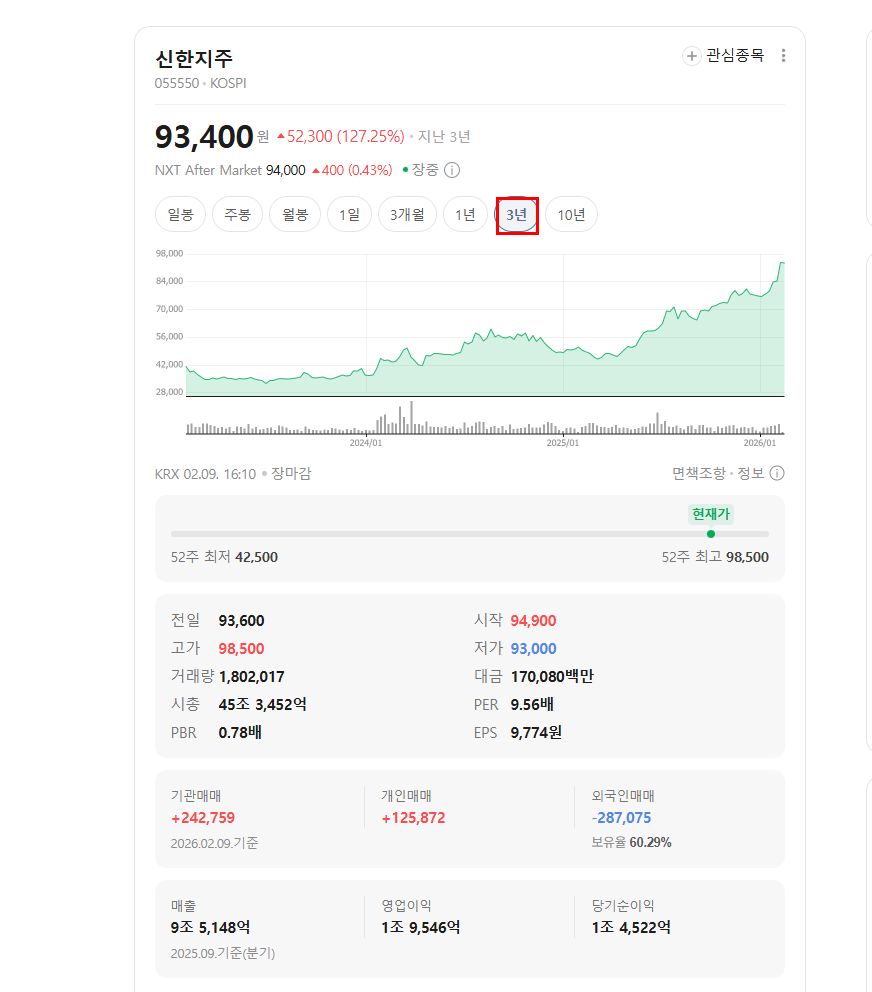This screenshot has height=992, width=872.
Task: Click the 52주 최저 42,500 value
Action: tap(256, 557)
